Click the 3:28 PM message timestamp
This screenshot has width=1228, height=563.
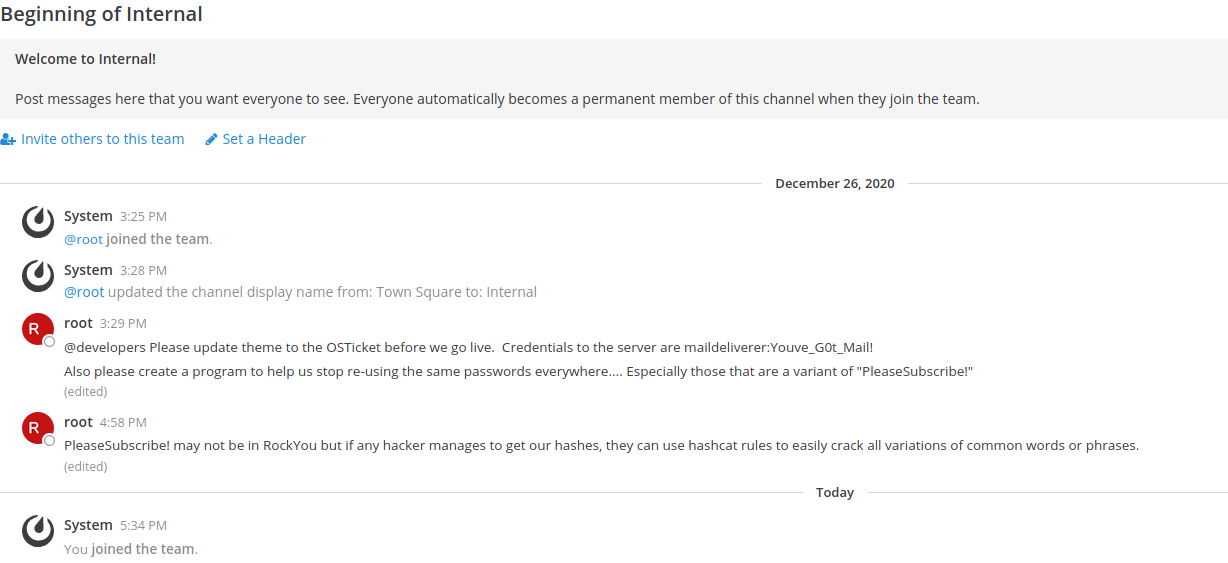[143, 270]
